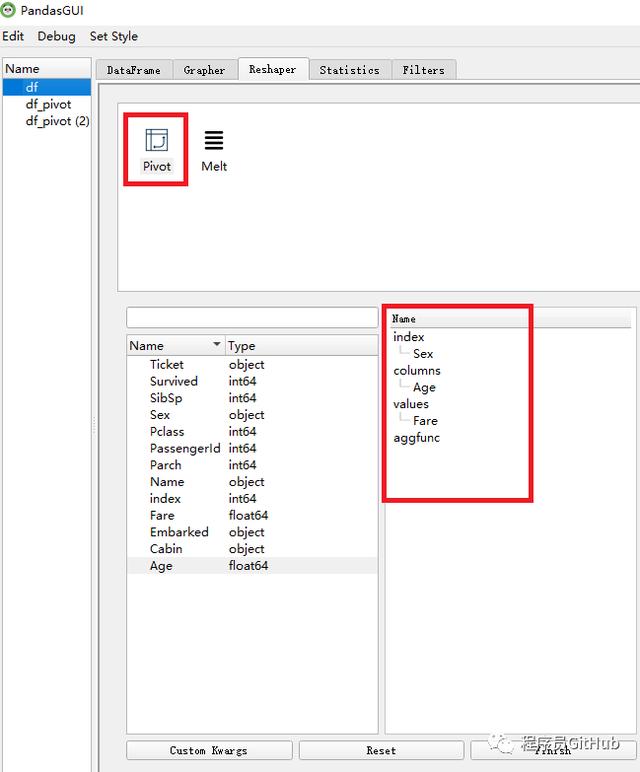Select the df_pivot (2) dataframe entry
640x772 pixels.
click(x=47, y=121)
